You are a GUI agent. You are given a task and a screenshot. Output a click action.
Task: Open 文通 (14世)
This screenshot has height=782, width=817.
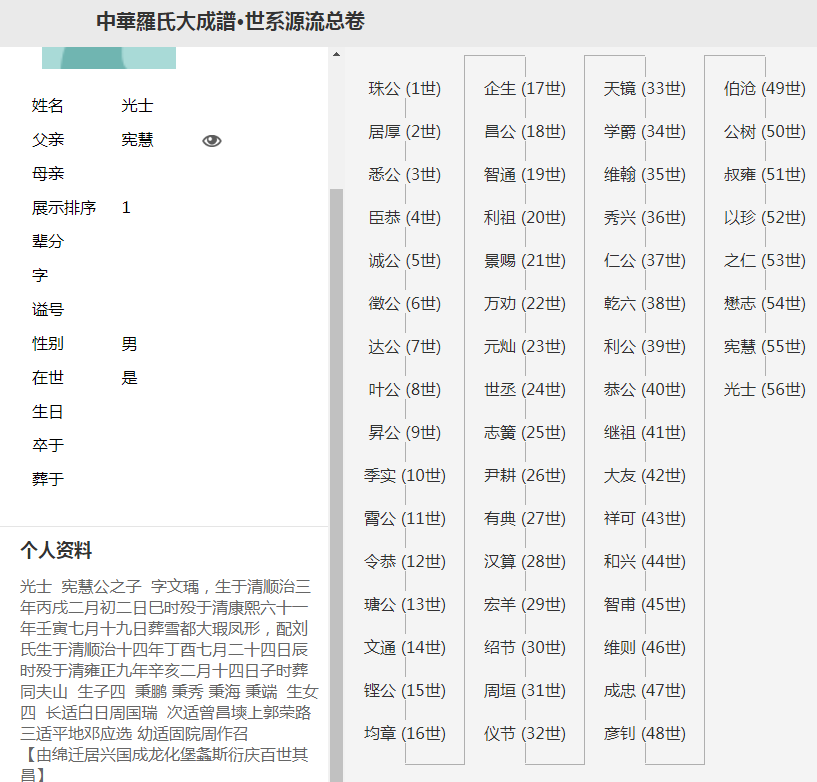coord(405,648)
